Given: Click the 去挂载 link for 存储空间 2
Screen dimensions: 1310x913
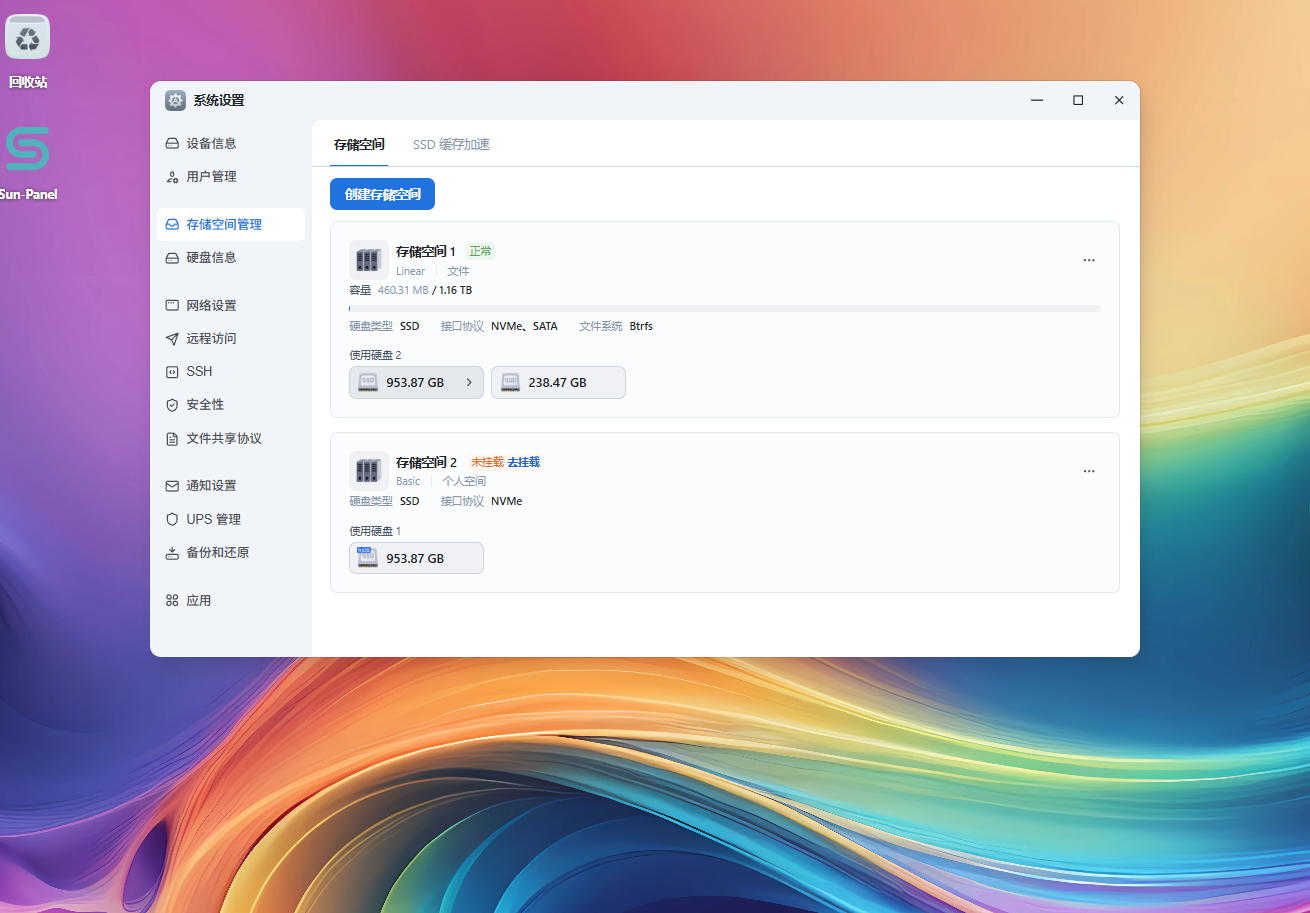Looking at the screenshot, I should pyautogui.click(x=523, y=462).
